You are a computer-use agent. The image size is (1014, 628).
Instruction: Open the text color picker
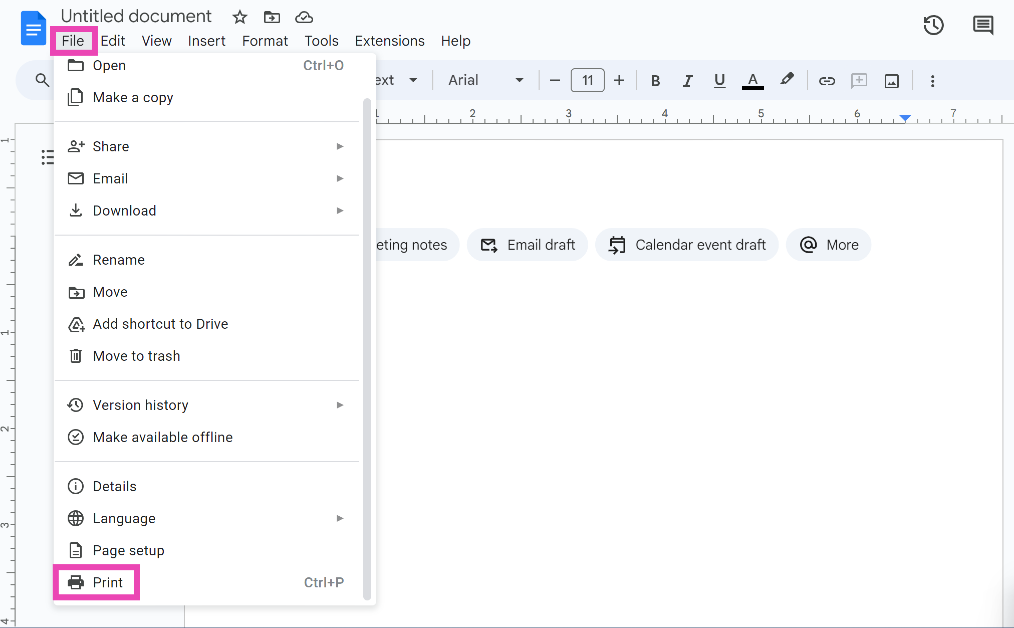[x=753, y=81]
